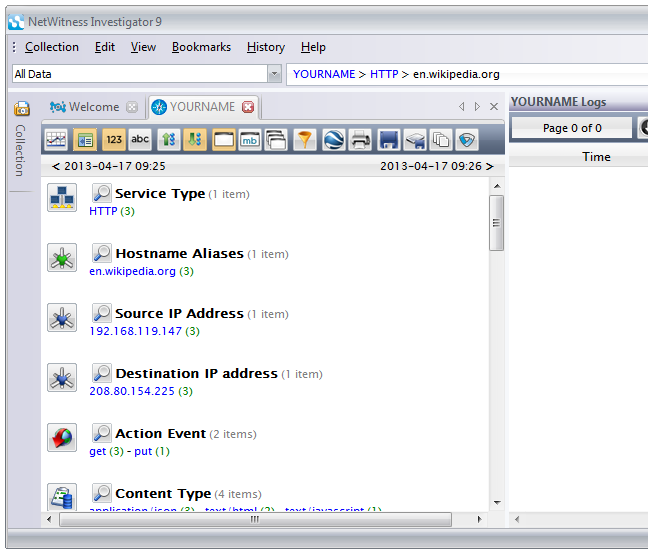Toggle session count quantifier window icon
This screenshot has height=554, width=648.
tap(223, 139)
